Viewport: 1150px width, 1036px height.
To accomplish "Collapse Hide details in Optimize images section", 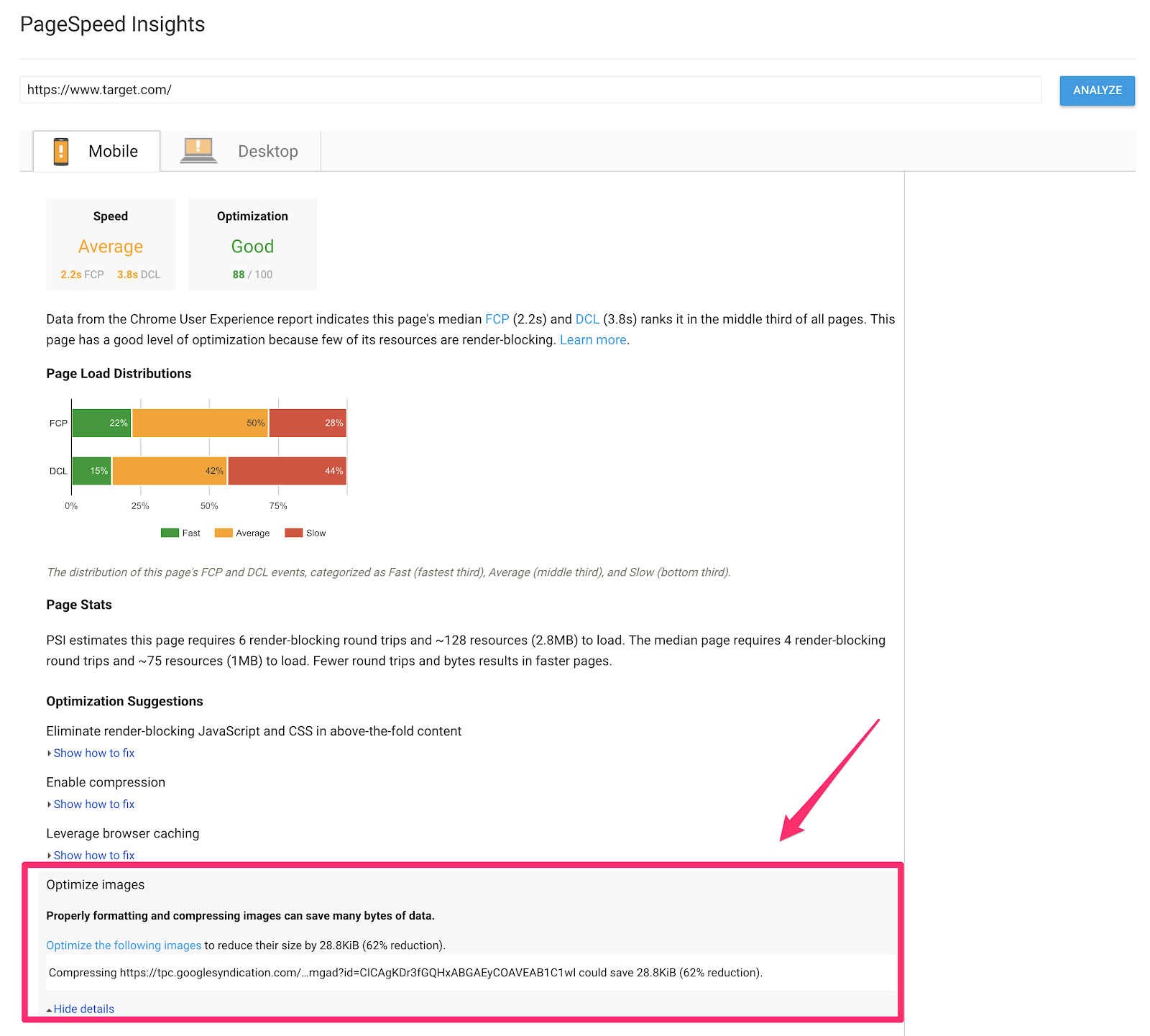I will point(83,1009).
